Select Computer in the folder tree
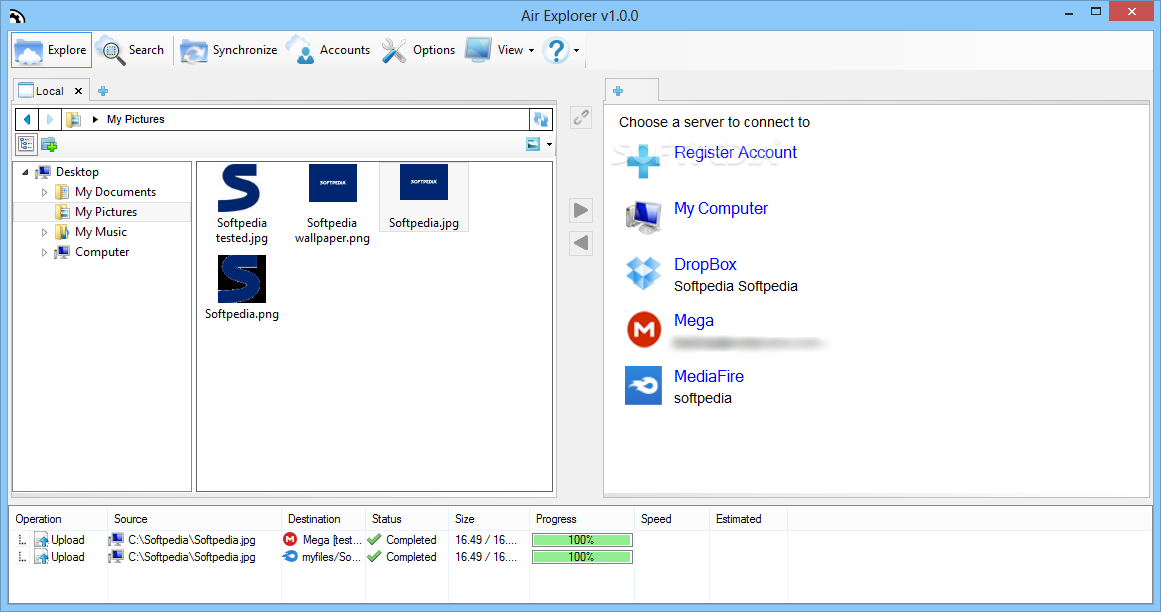This screenshot has height=612, width=1161. (102, 252)
